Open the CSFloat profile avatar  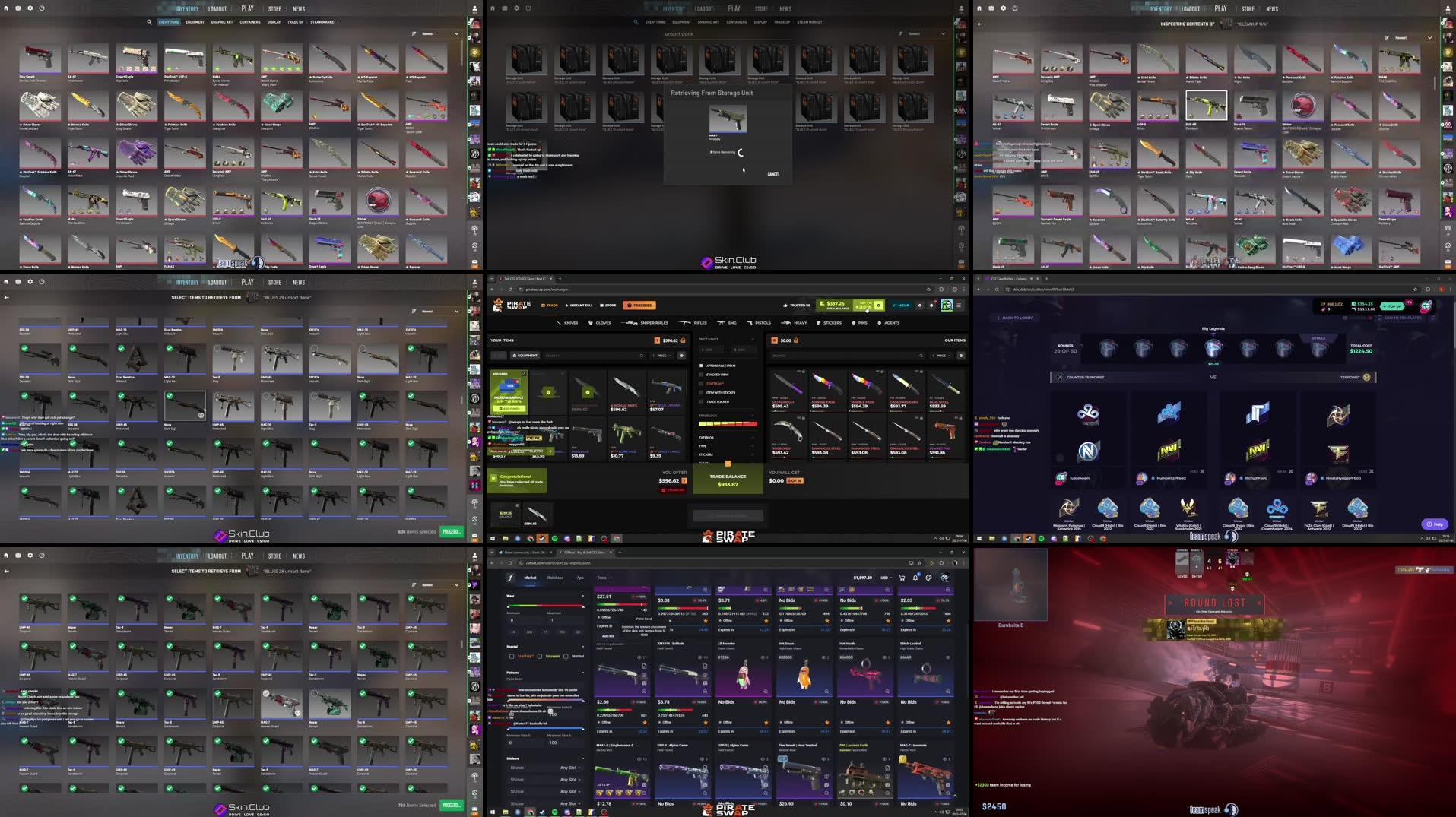[944, 578]
